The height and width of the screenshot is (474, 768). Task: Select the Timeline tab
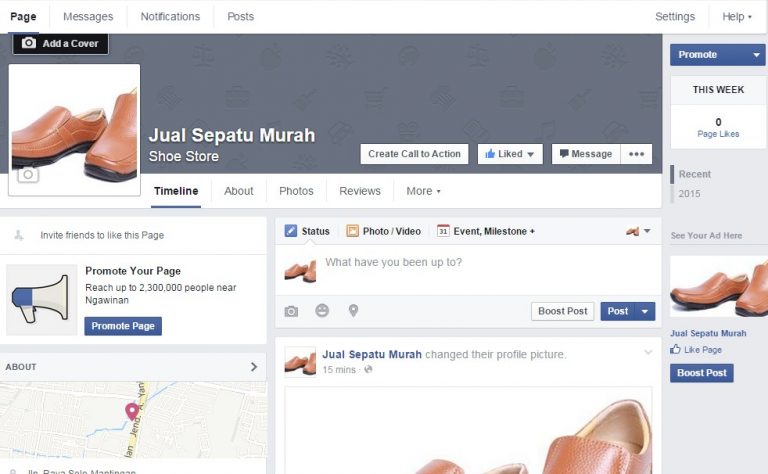(176, 191)
